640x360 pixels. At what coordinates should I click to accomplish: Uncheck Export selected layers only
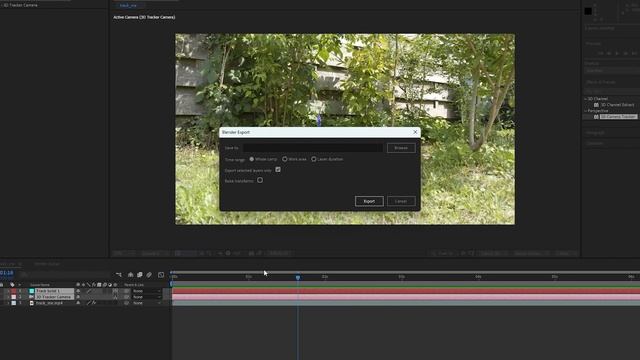(x=278, y=170)
